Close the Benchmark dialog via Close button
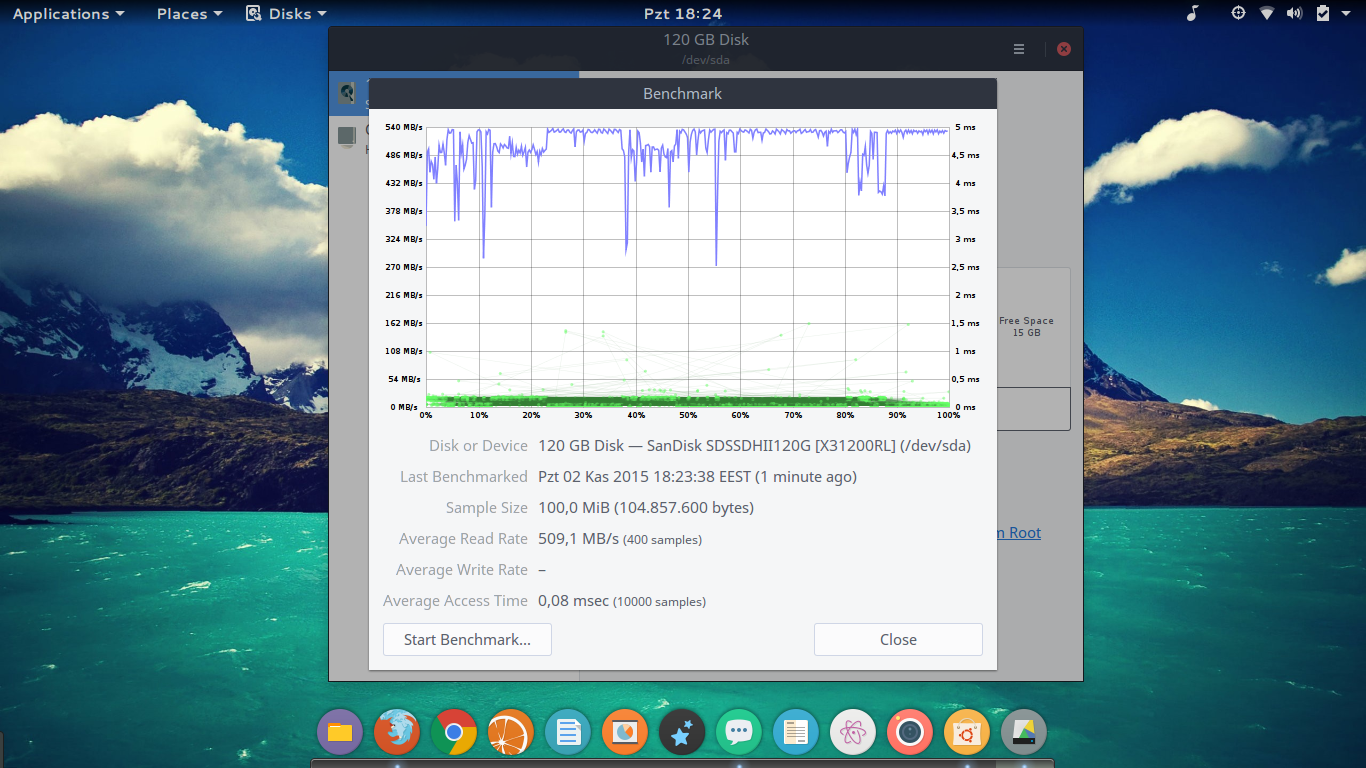The image size is (1366, 768). 898,640
